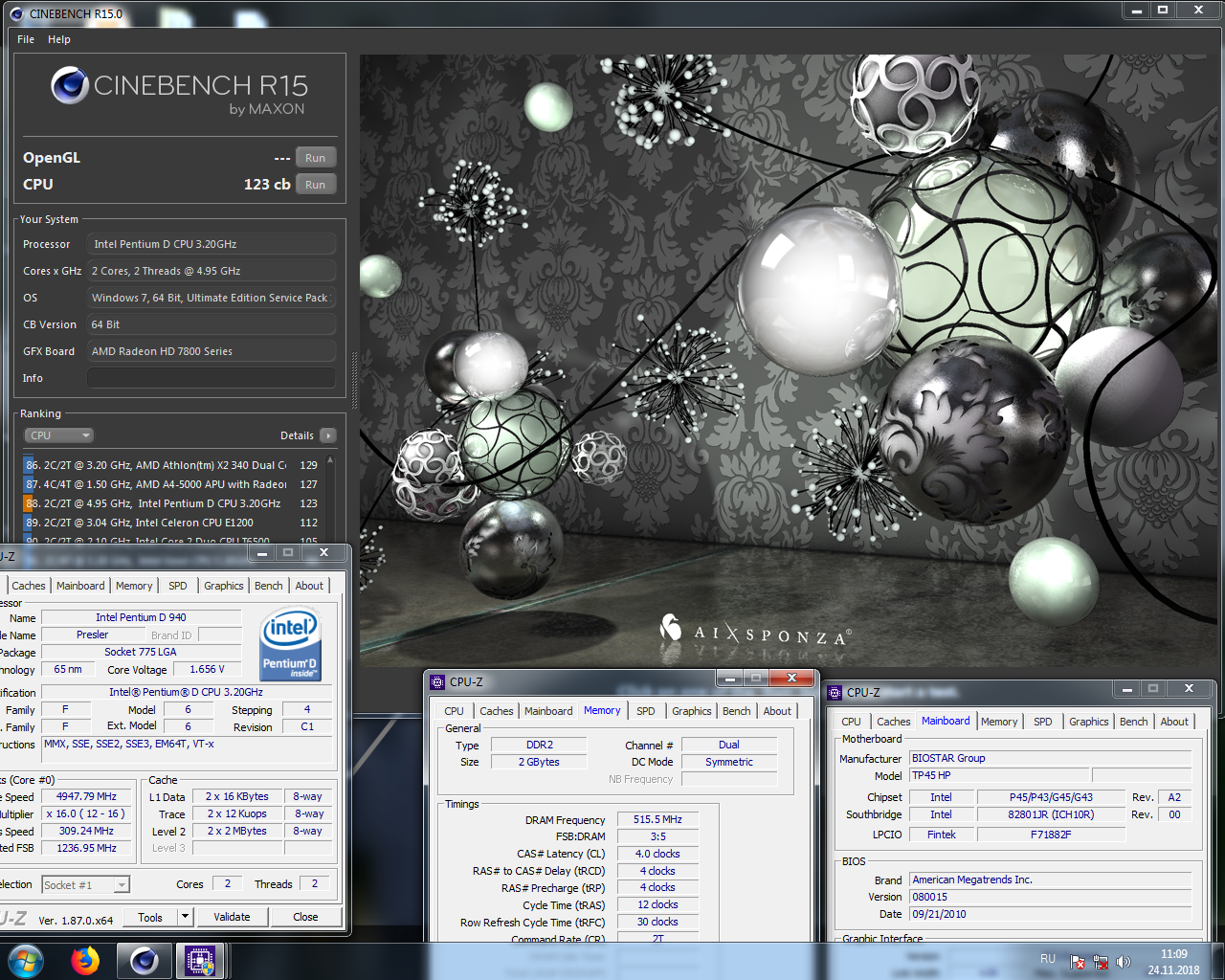Switch to Caches tab in left CPU-Z
Viewport: 1225px width, 980px height.
28,586
